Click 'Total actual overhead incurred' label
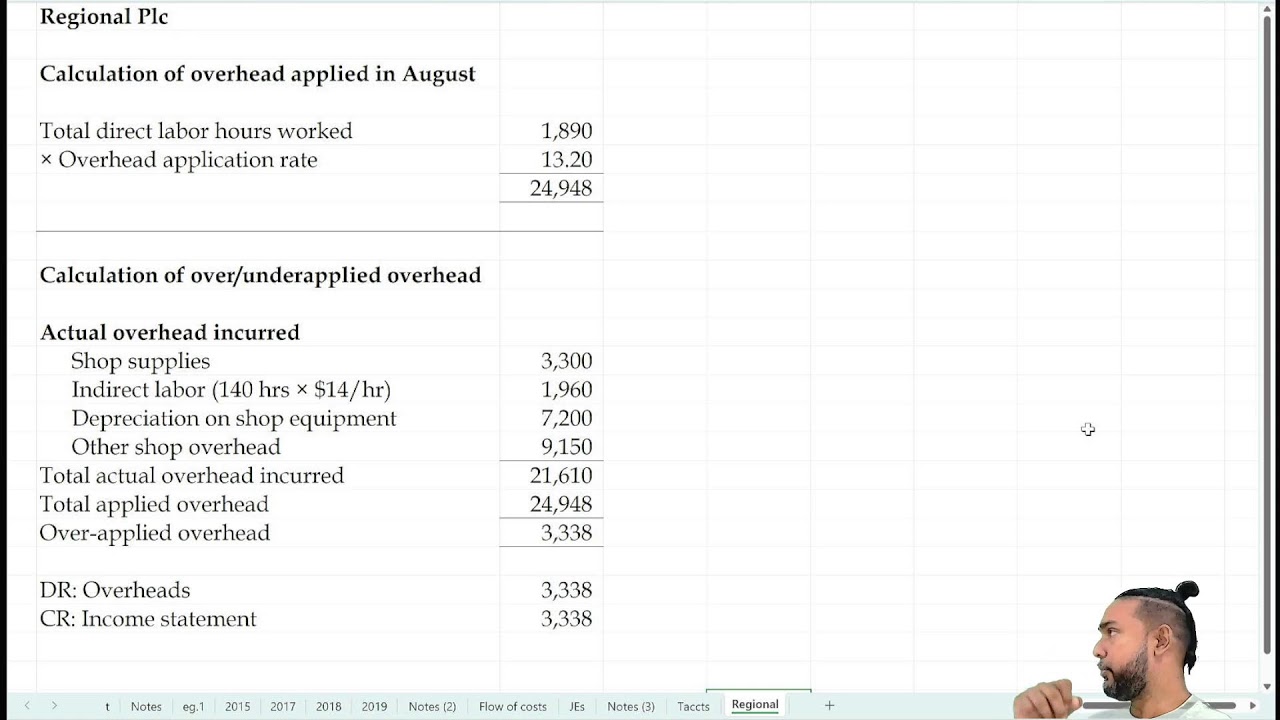The image size is (1280, 720). point(191,476)
